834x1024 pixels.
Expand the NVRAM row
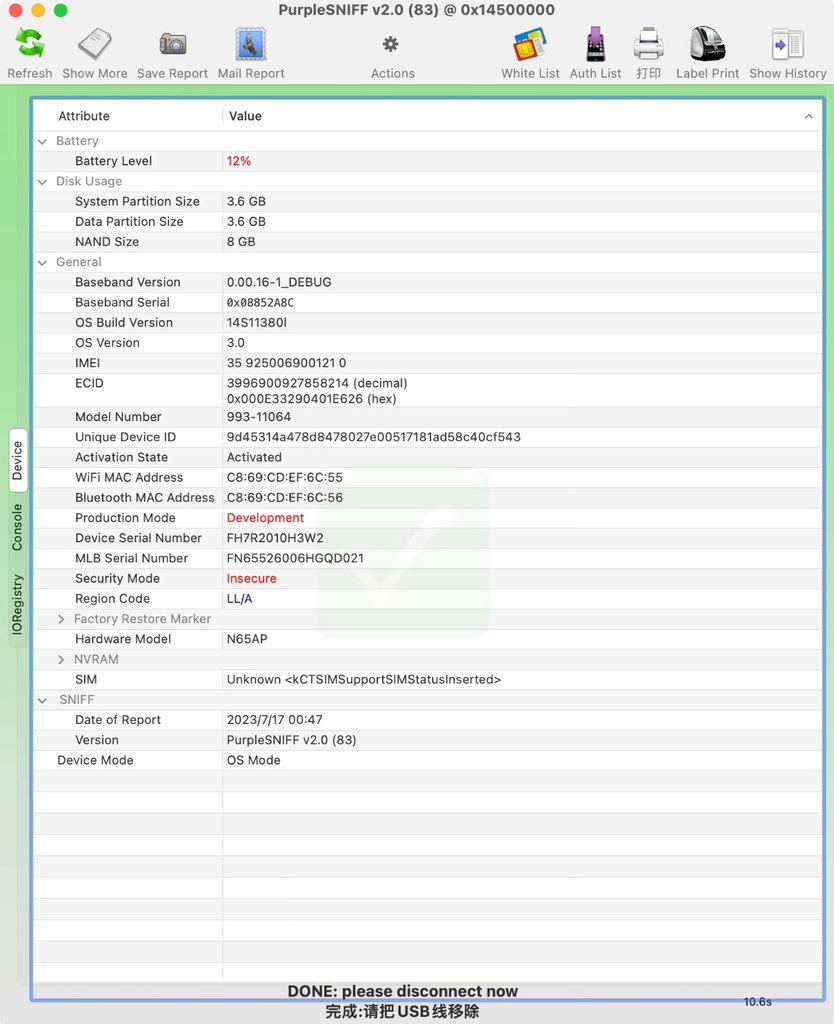[61, 660]
